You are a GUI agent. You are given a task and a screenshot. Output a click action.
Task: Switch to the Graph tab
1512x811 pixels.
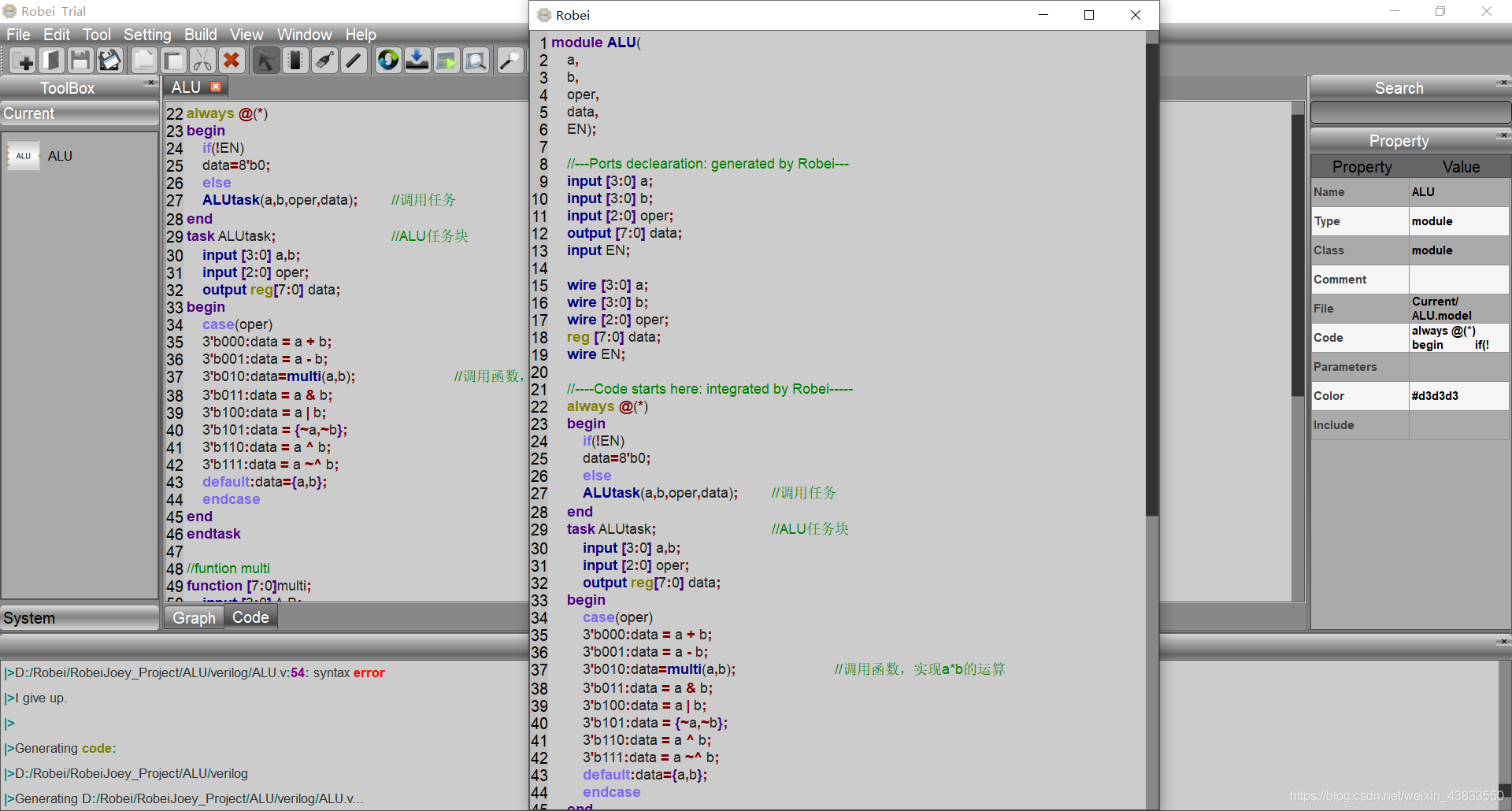point(193,617)
